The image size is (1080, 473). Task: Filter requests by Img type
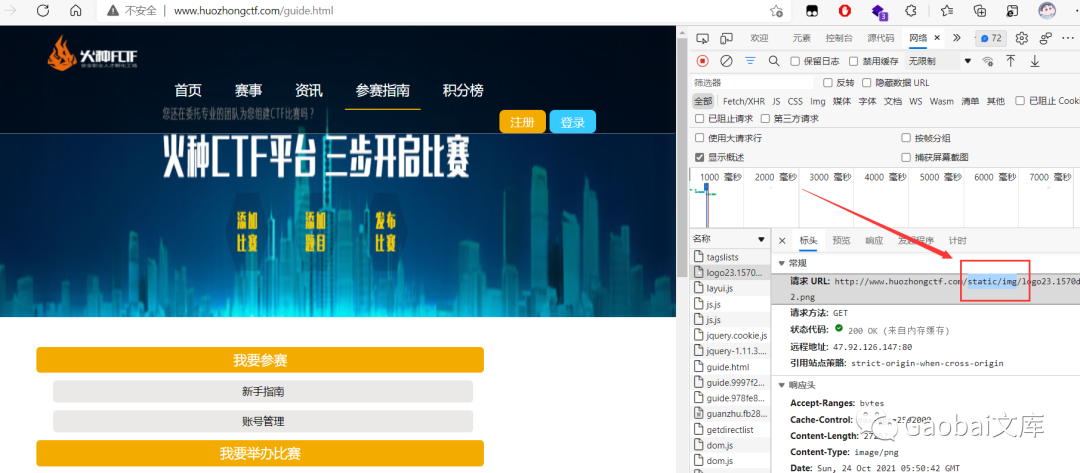[818, 101]
